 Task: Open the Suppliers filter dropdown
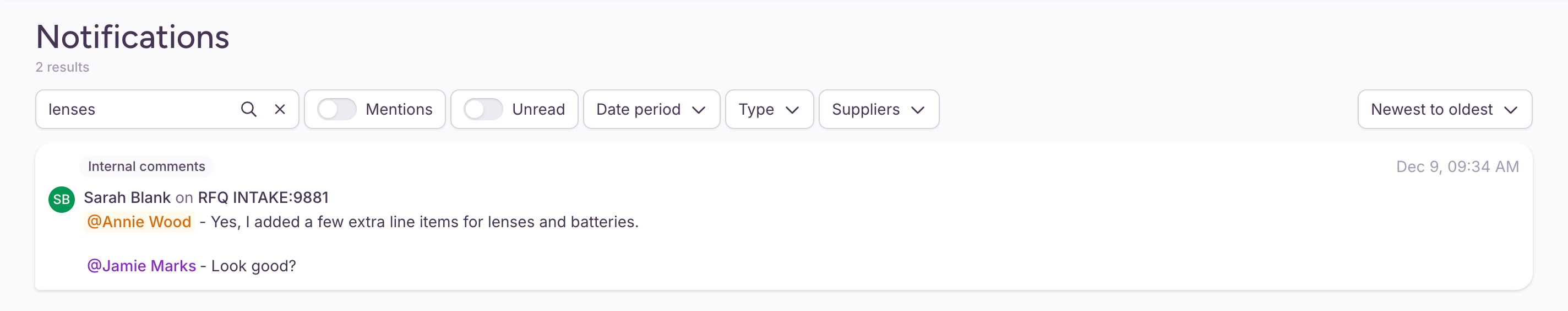click(x=879, y=109)
